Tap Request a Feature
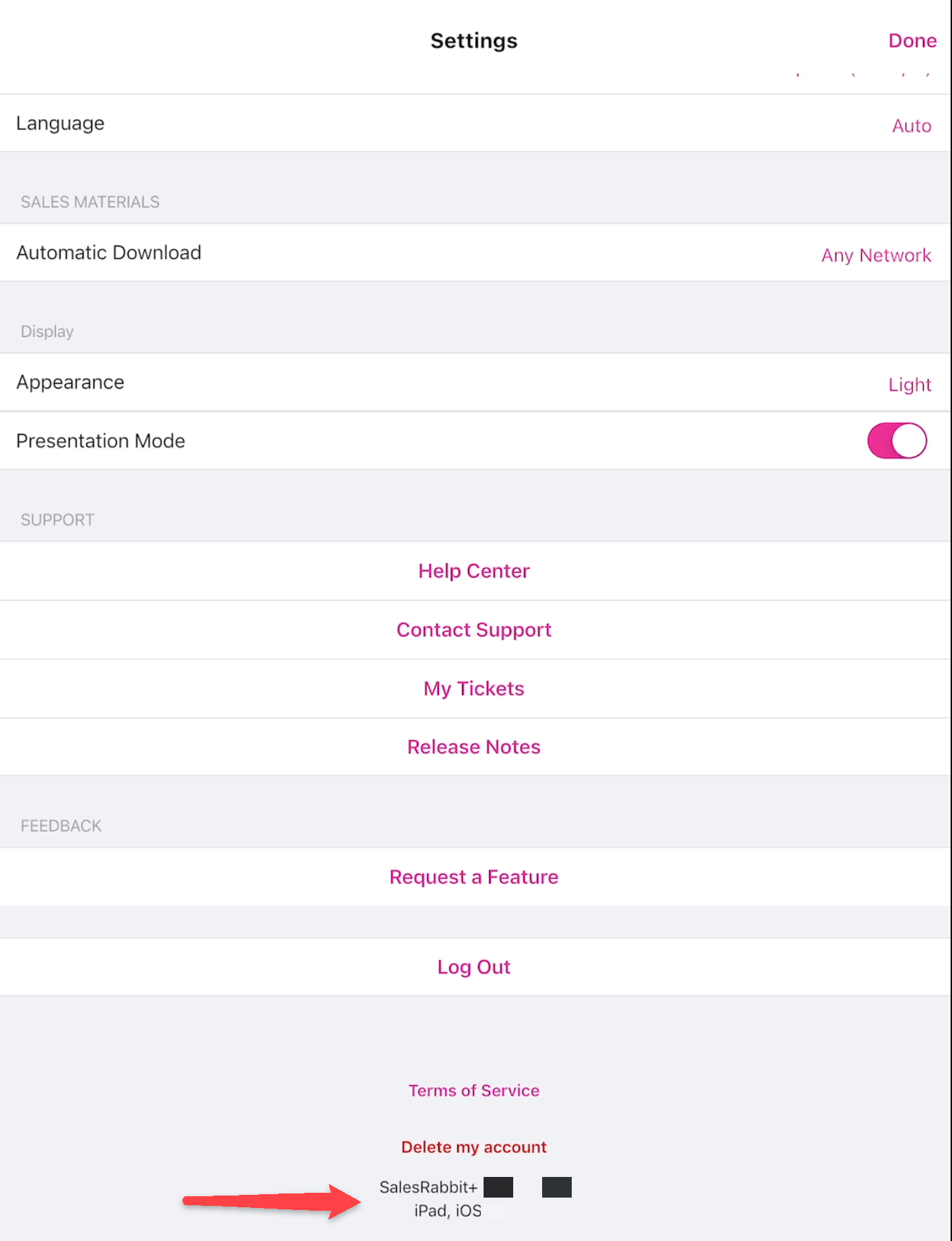 (474, 877)
